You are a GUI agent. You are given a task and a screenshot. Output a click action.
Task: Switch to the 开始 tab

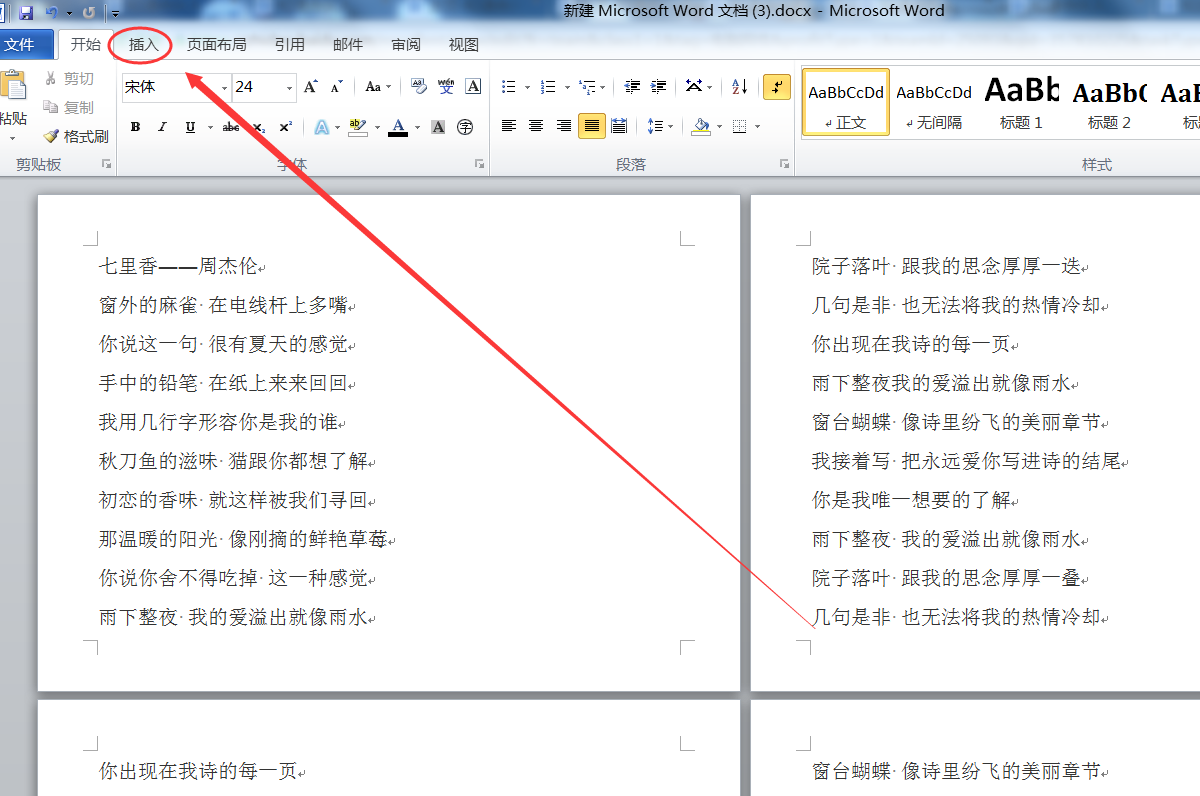point(85,45)
